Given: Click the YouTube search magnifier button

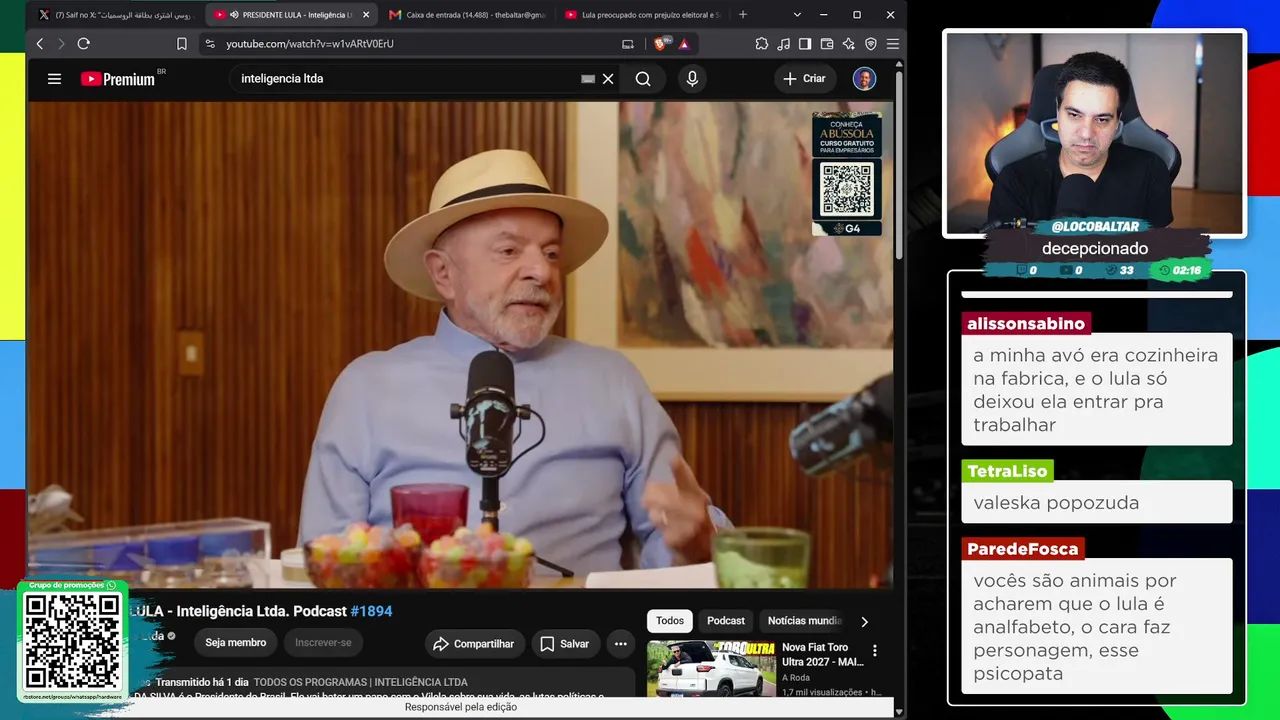Looking at the screenshot, I should point(643,79).
